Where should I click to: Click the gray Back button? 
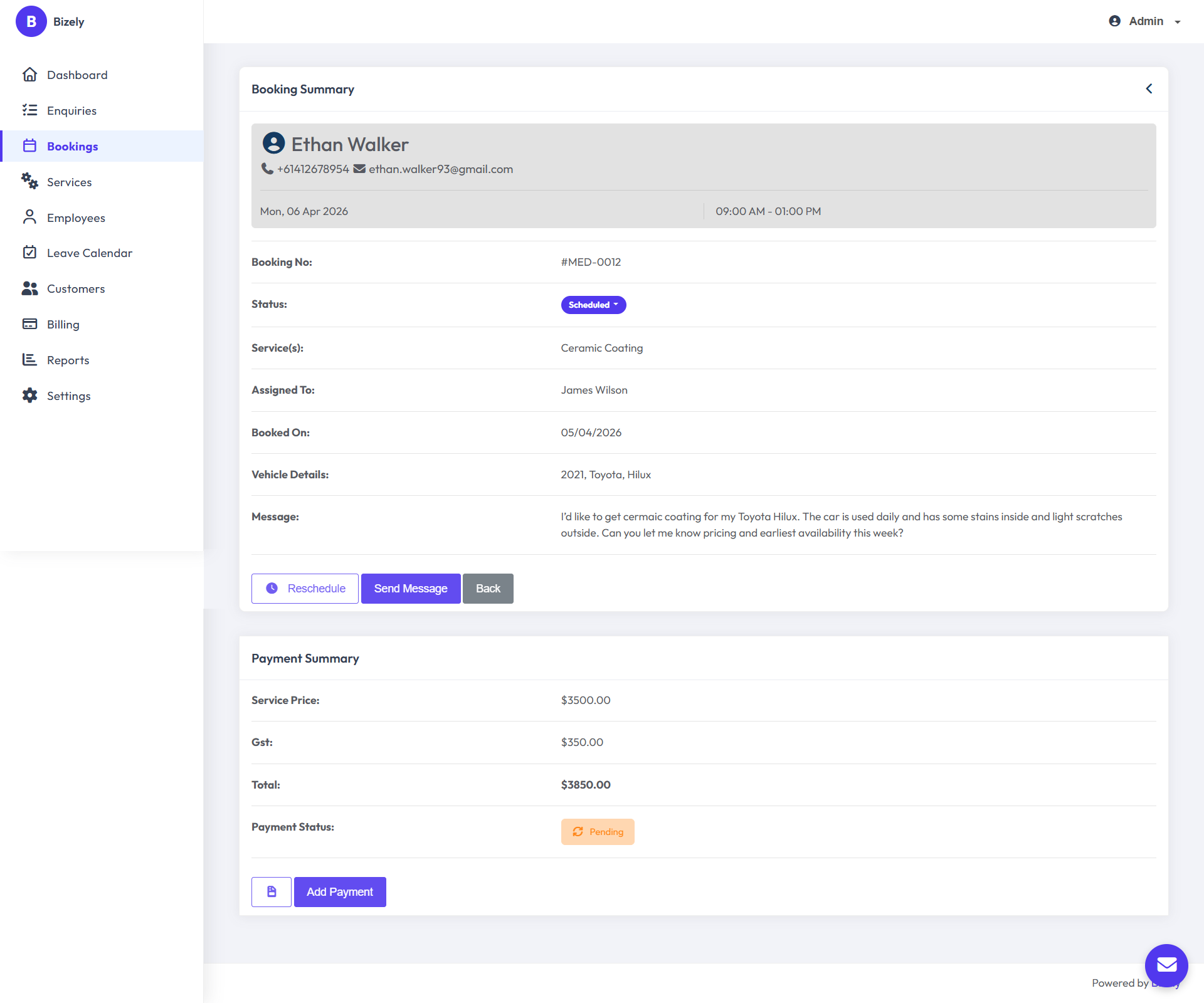click(488, 589)
